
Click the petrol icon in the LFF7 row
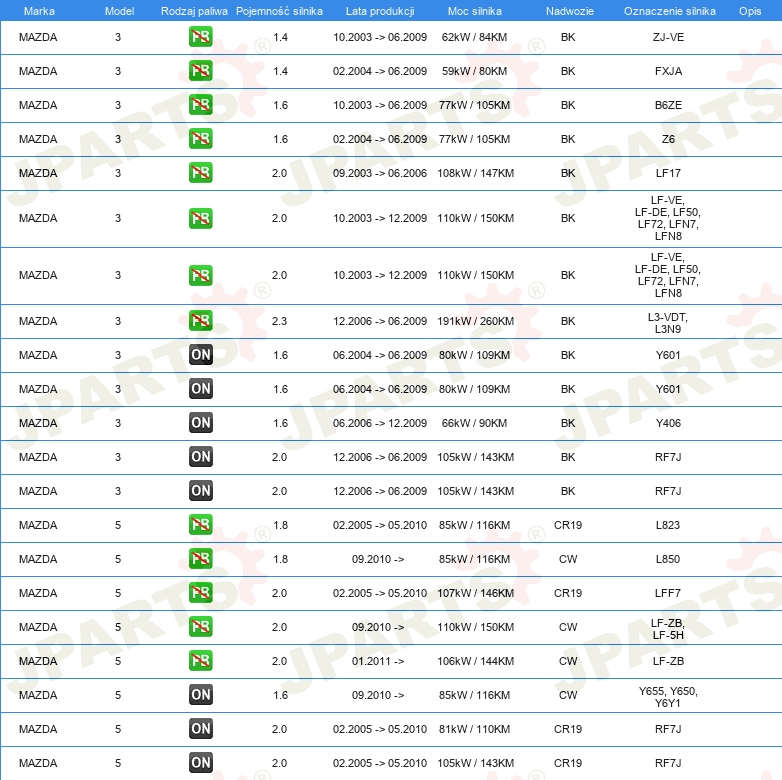[200, 592]
